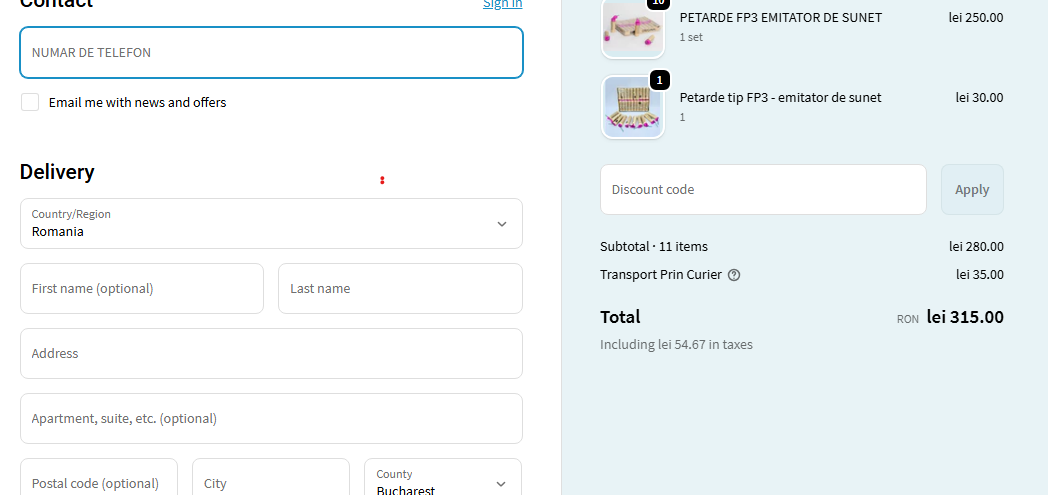Click the Postal code (optional) field
This screenshot has width=1048, height=495.
[x=99, y=482]
